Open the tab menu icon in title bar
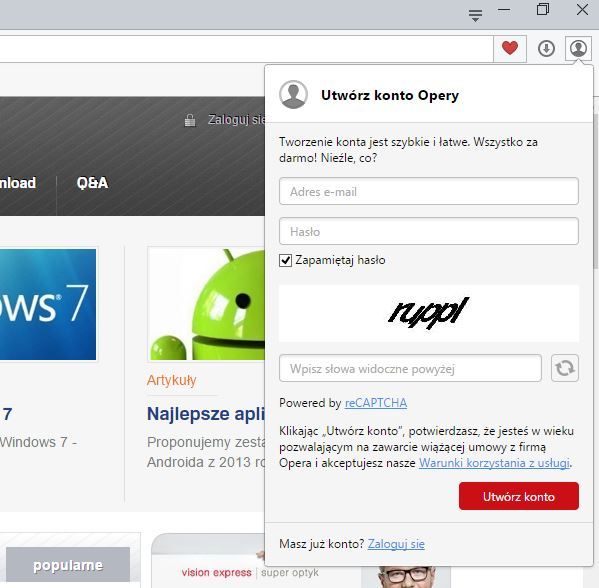Viewport: 599px width, 588px height. (475, 15)
